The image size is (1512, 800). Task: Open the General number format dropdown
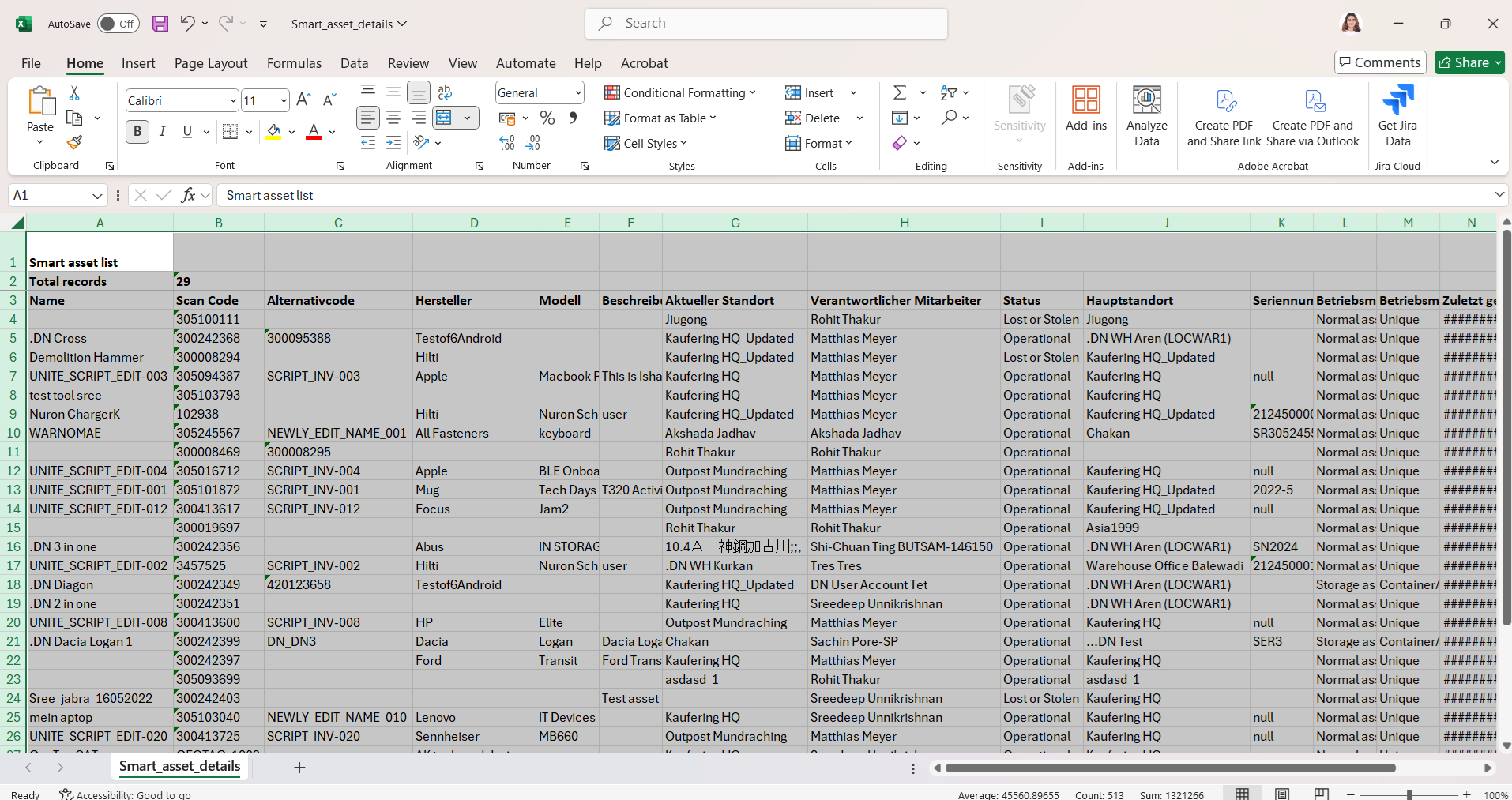tap(577, 93)
